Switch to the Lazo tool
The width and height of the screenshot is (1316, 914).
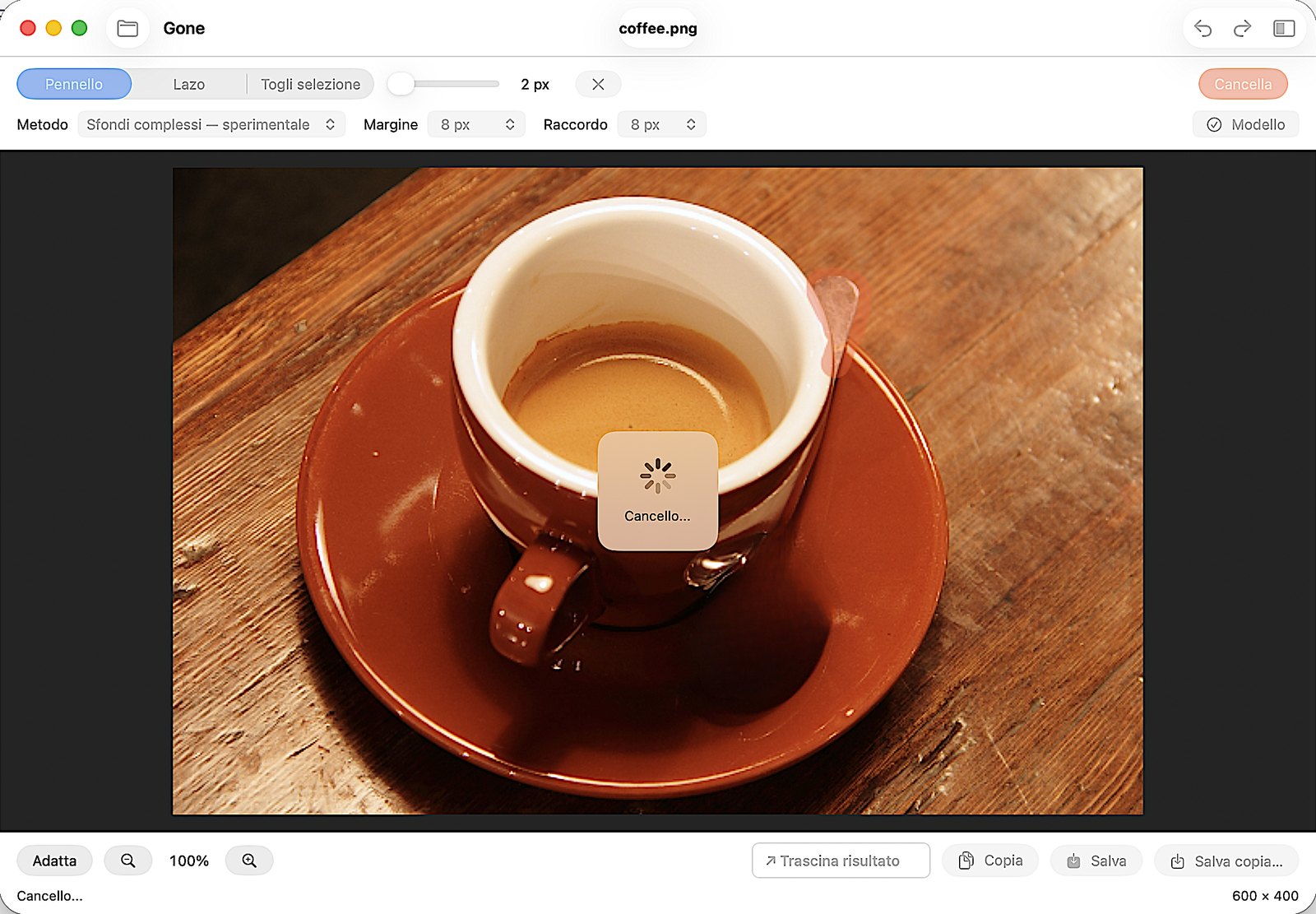[x=189, y=84]
